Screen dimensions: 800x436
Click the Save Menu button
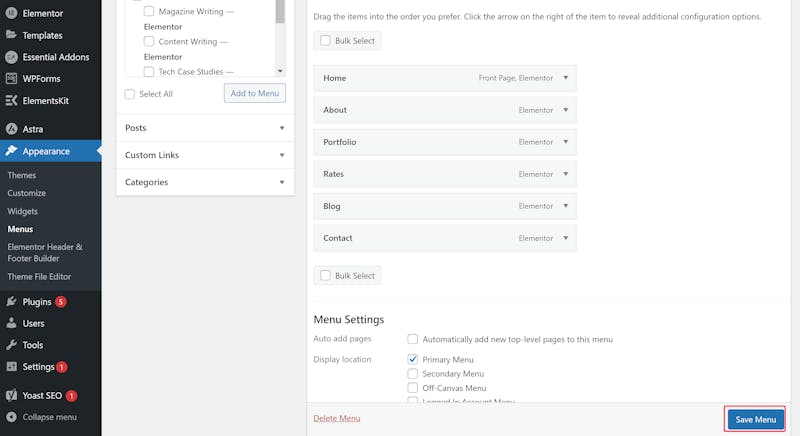pos(755,419)
